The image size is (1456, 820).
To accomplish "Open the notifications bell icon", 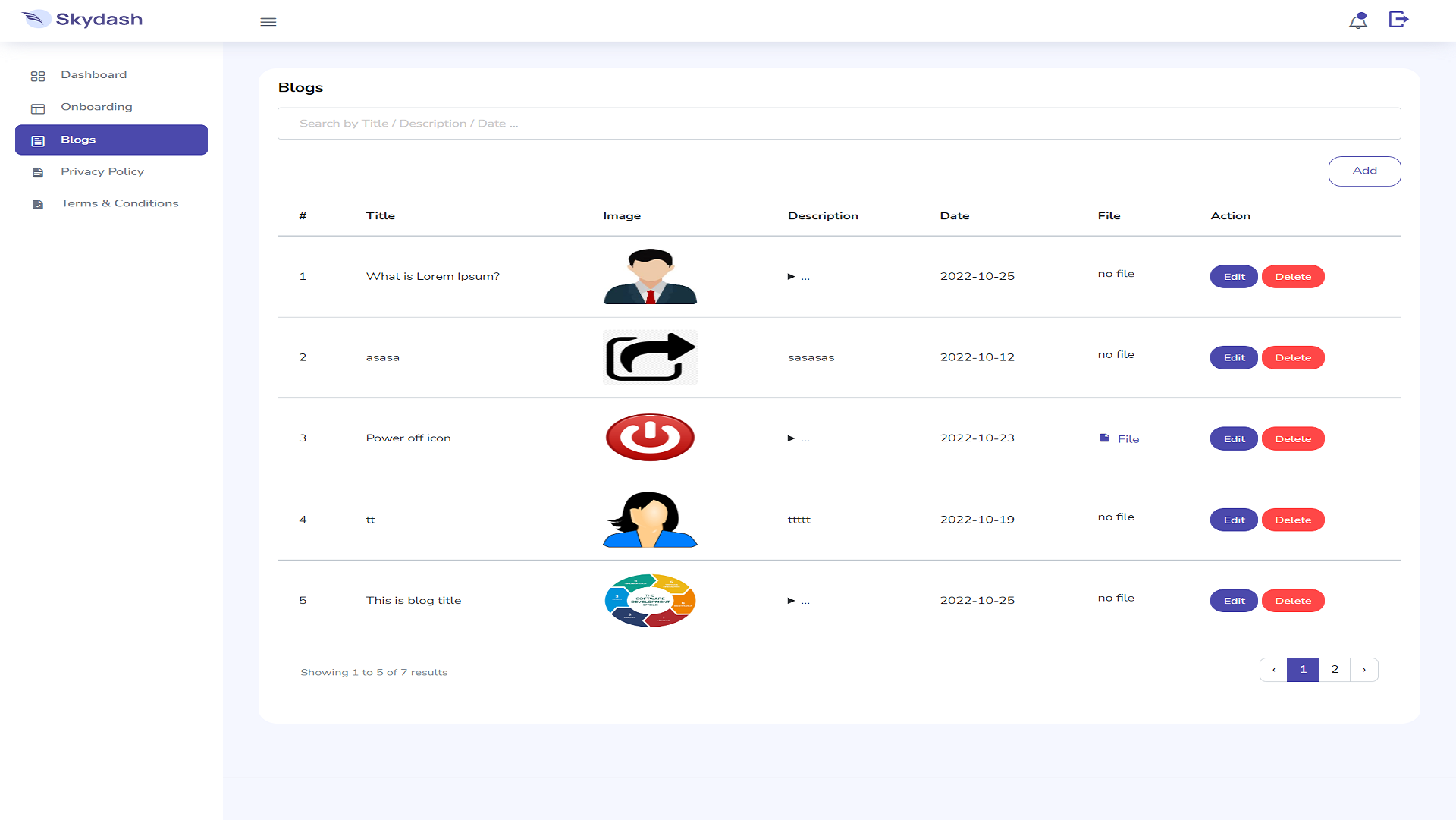I will pos(1357,20).
